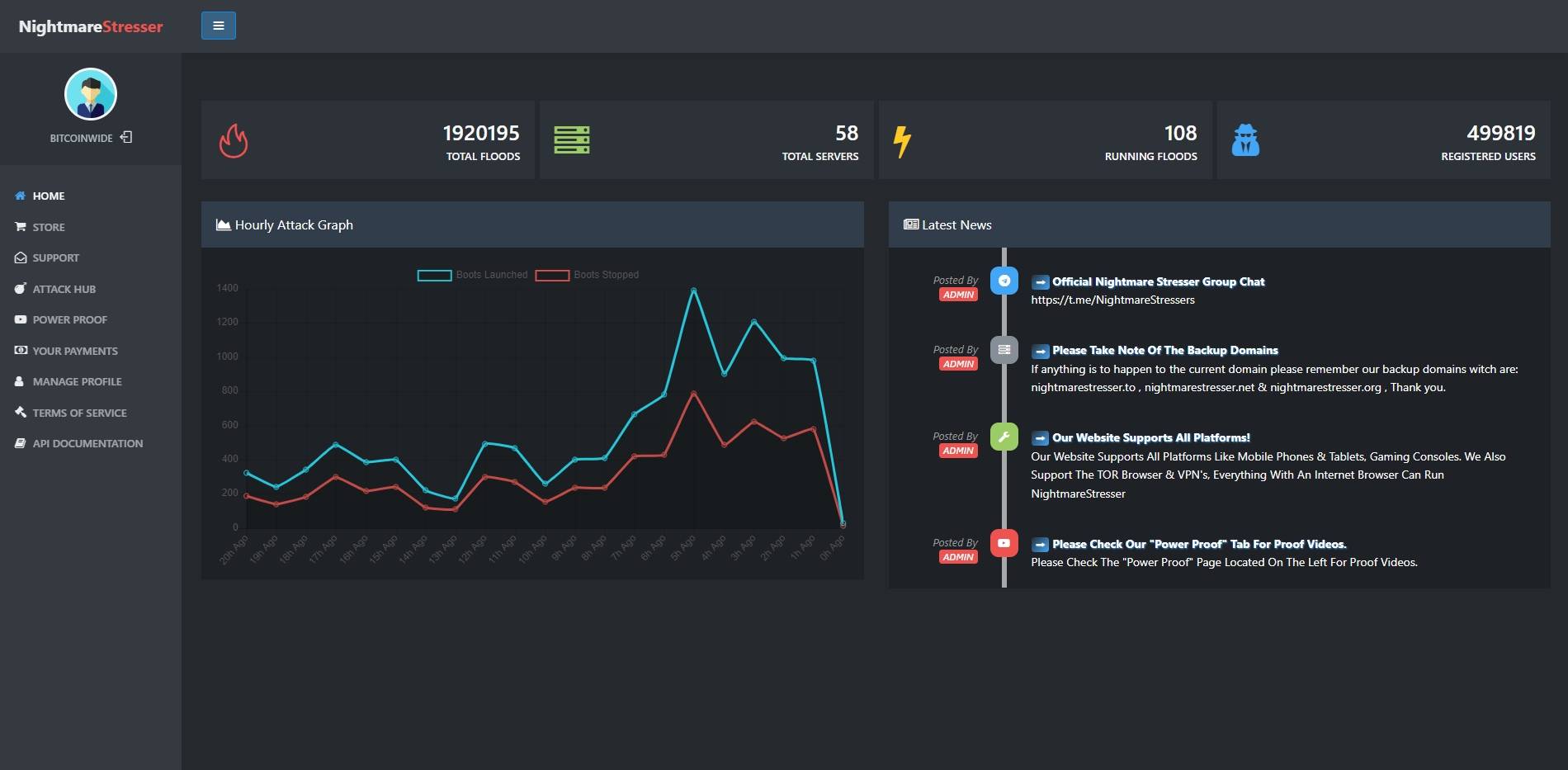Viewport: 1568px width, 770px height.
Task: Click the user avatar picture
Action: [x=91, y=94]
